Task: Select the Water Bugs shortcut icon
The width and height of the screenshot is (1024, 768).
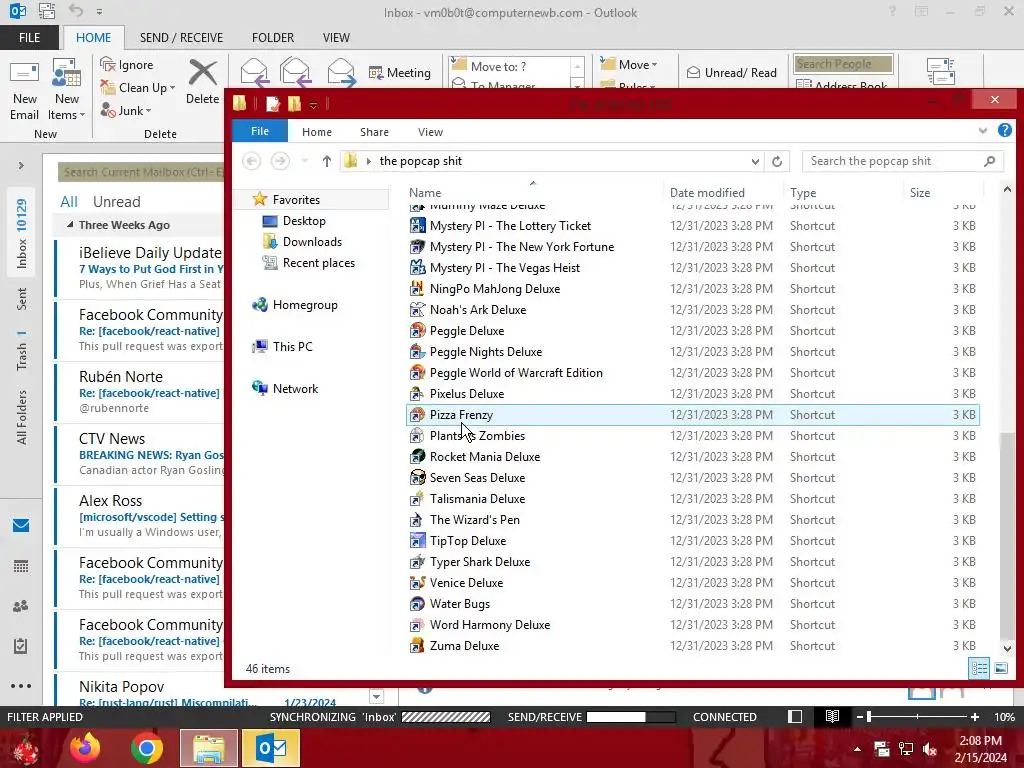Action: [x=417, y=604]
